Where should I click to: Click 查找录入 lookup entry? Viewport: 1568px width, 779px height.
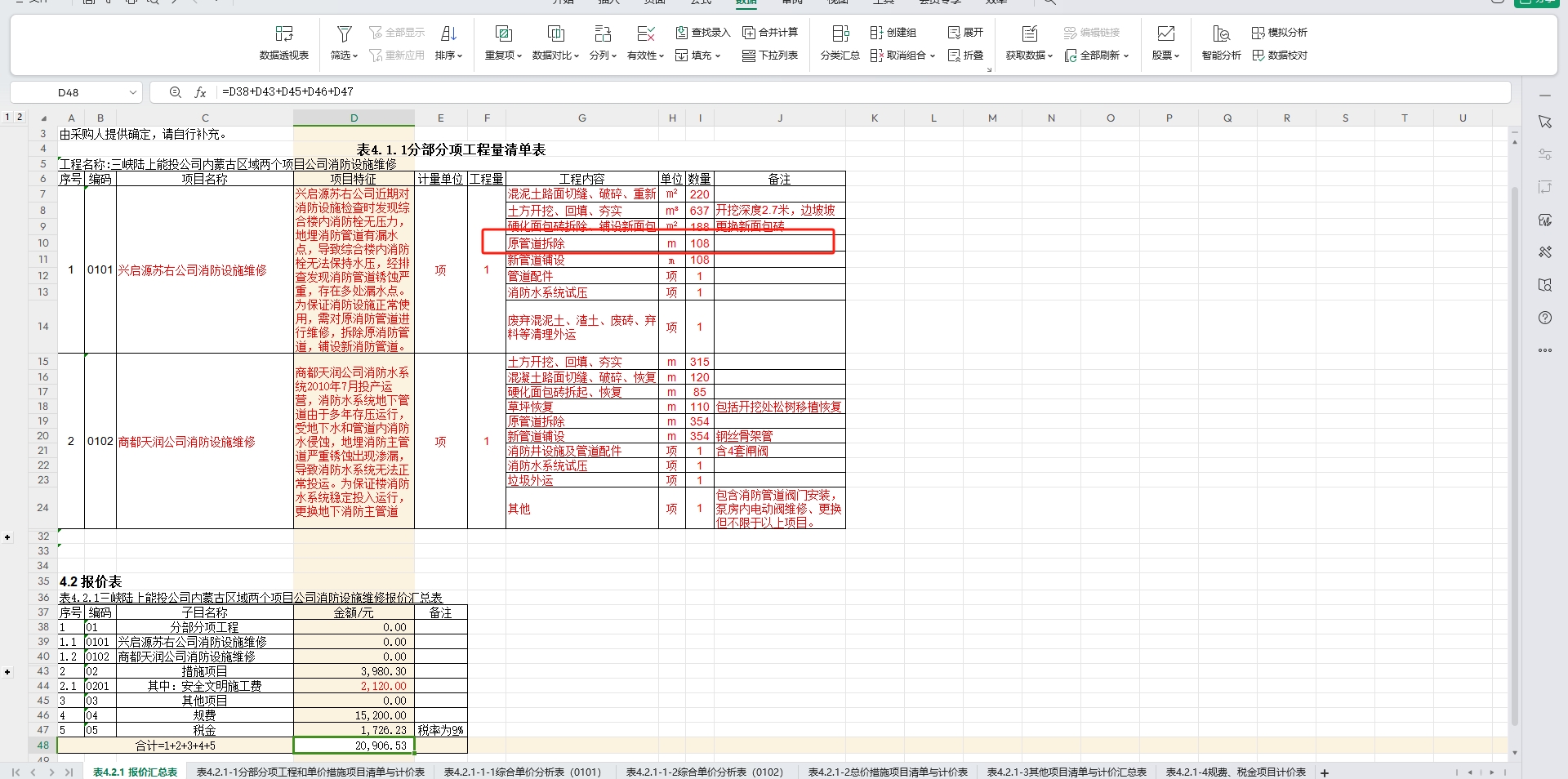703,33
